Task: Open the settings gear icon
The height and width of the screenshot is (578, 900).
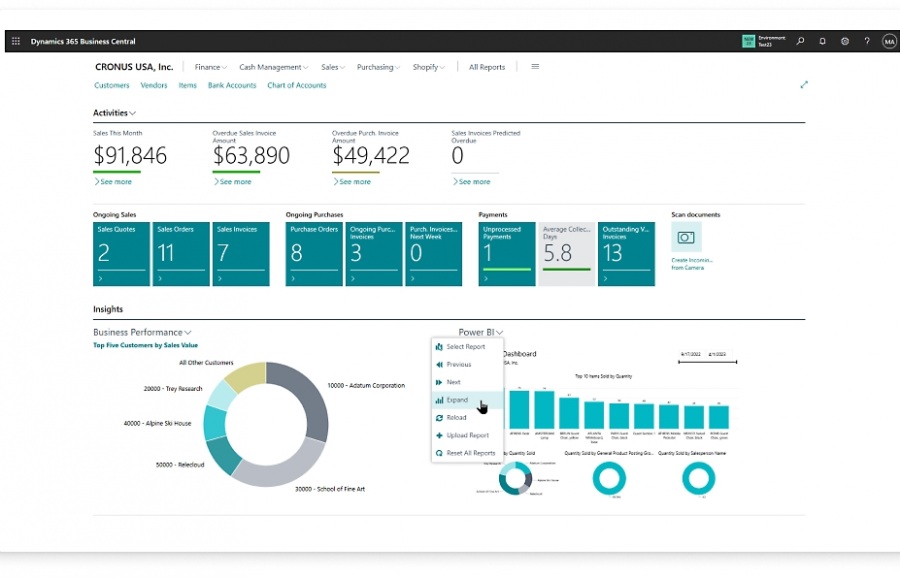Action: coord(844,41)
